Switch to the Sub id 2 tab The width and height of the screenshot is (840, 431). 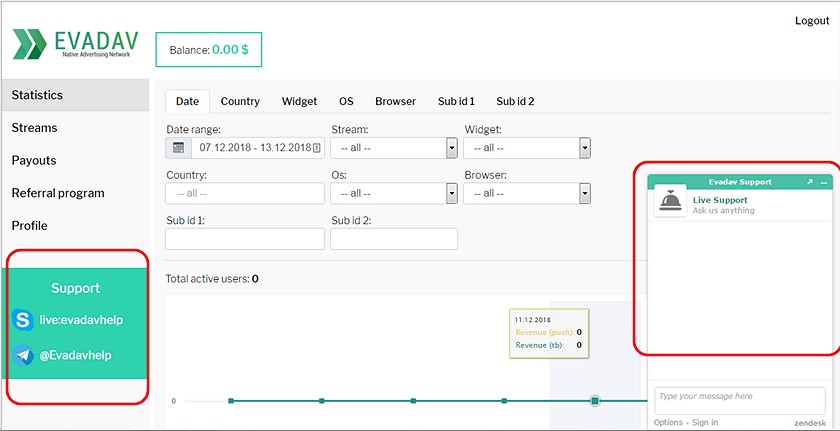click(515, 101)
